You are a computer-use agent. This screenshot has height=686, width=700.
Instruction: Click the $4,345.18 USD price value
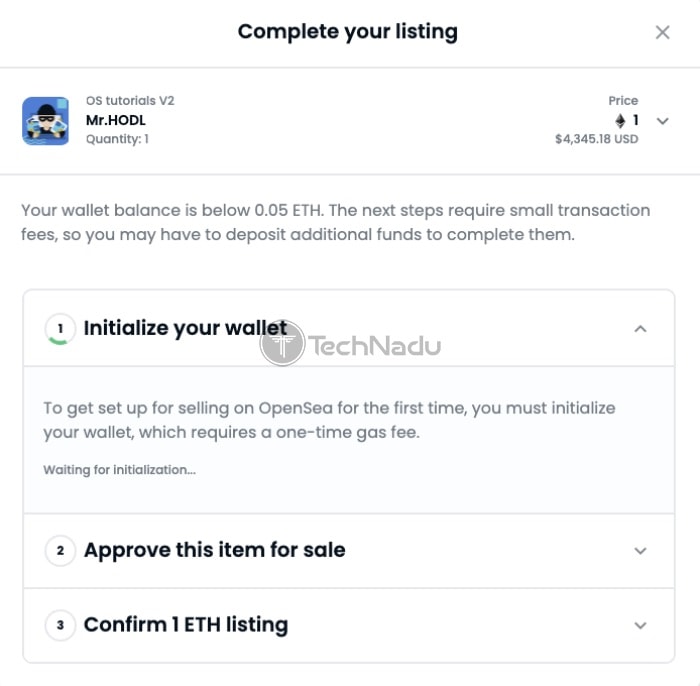[x=596, y=139]
